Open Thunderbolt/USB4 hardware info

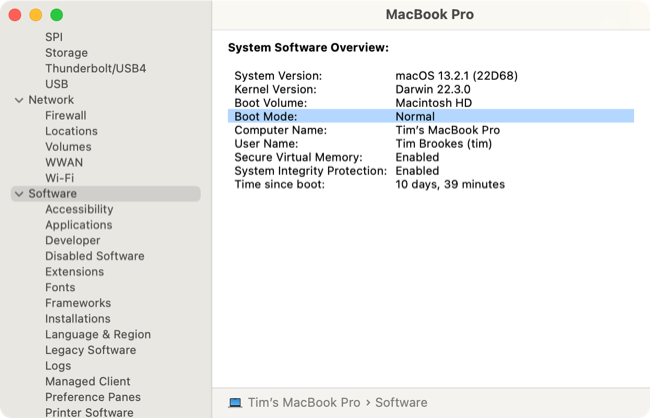point(95,69)
